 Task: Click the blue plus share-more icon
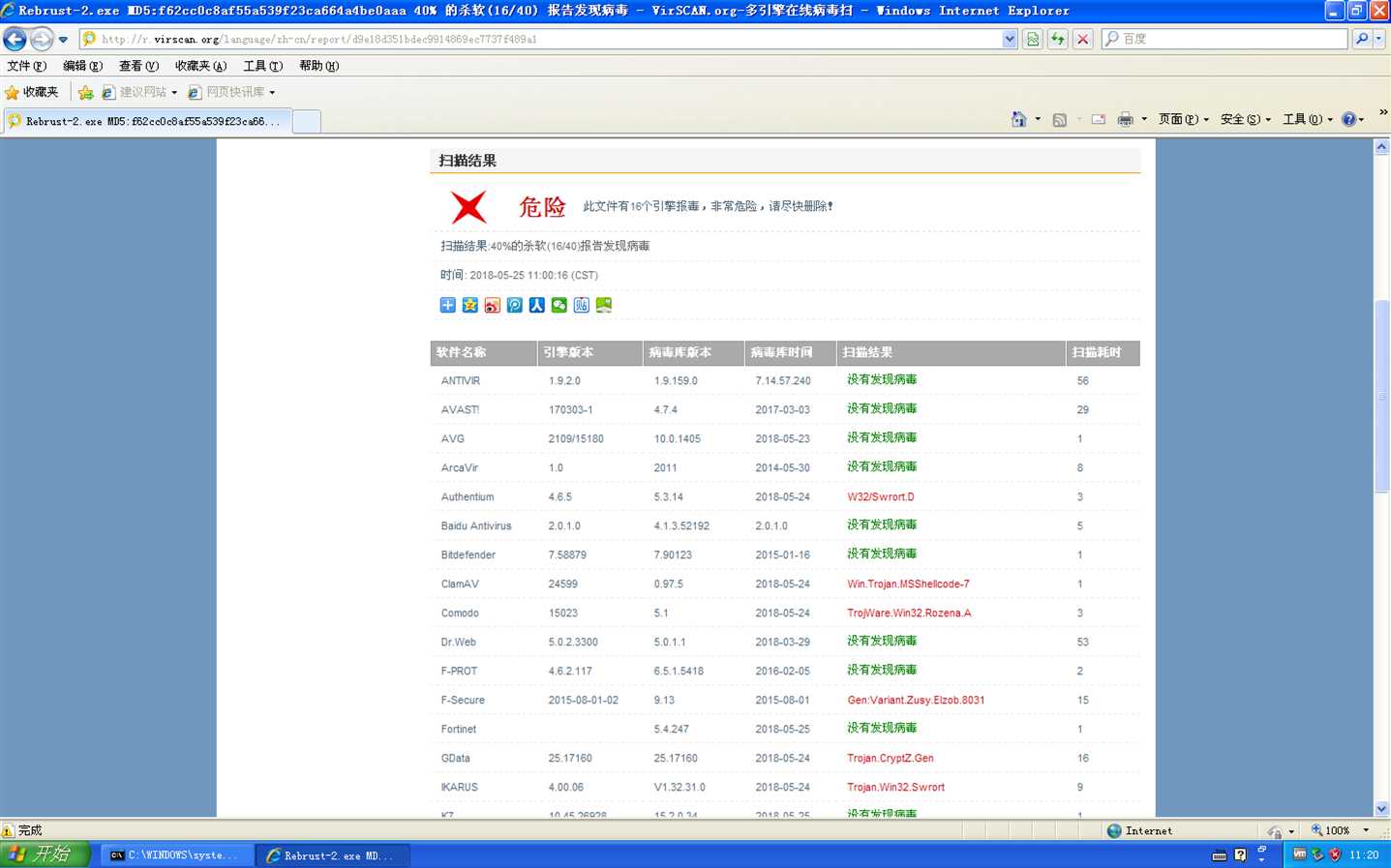tap(447, 305)
